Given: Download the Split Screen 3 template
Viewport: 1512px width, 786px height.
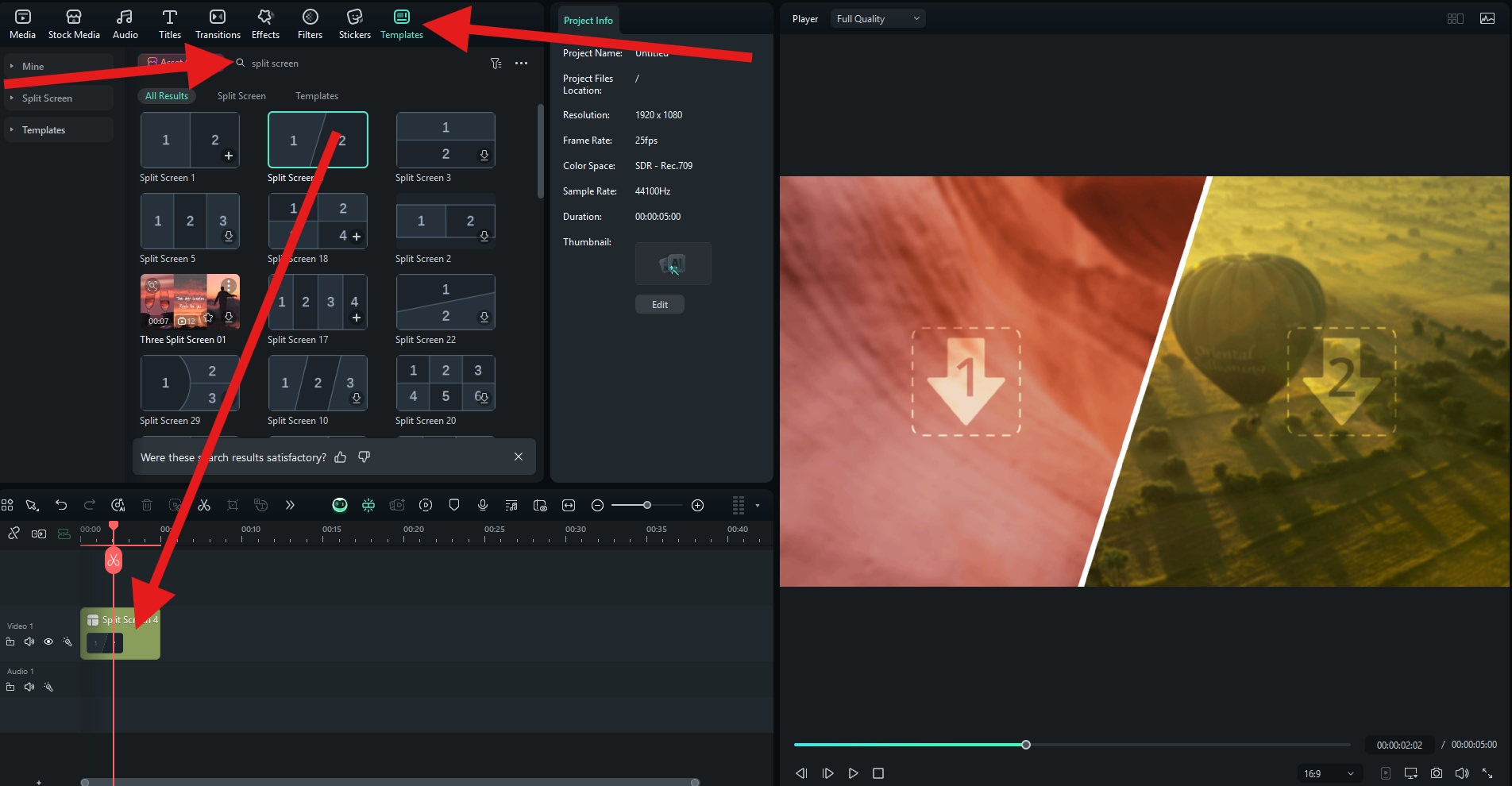Looking at the screenshot, I should coord(484,155).
